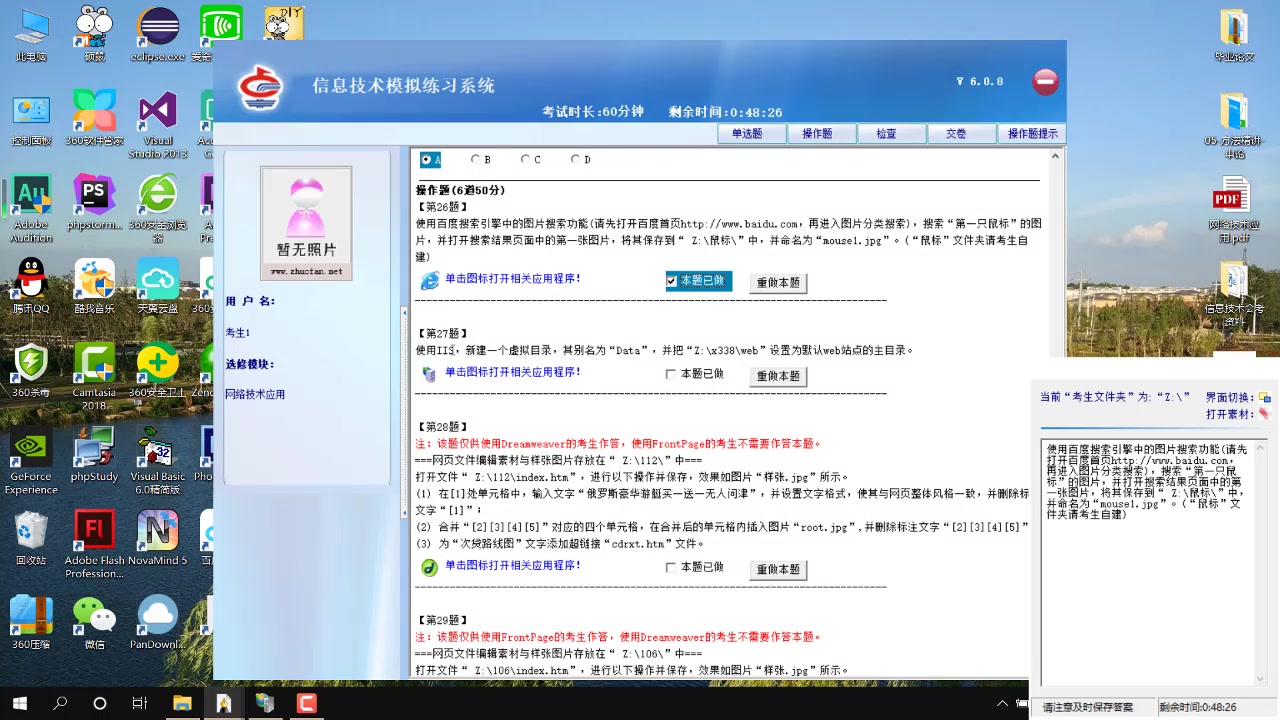Open Task View on taskbar

(140, 703)
